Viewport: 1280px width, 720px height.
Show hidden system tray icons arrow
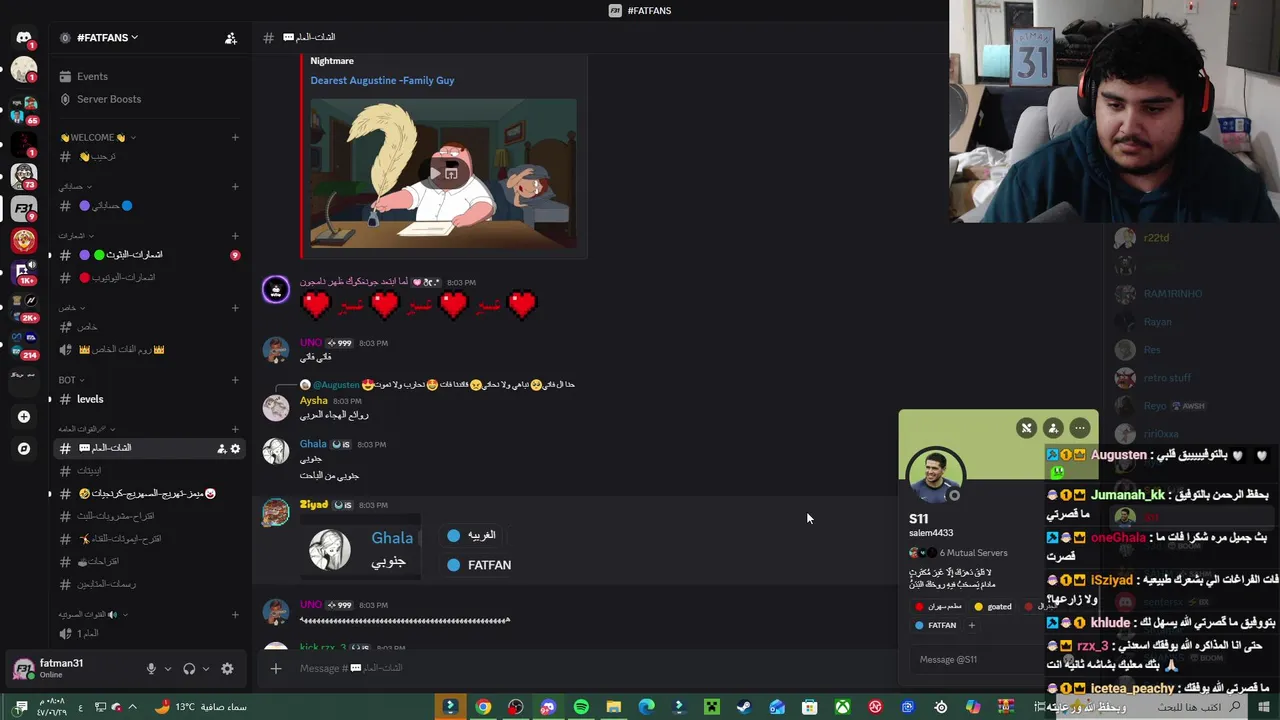click(x=132, y=707)
